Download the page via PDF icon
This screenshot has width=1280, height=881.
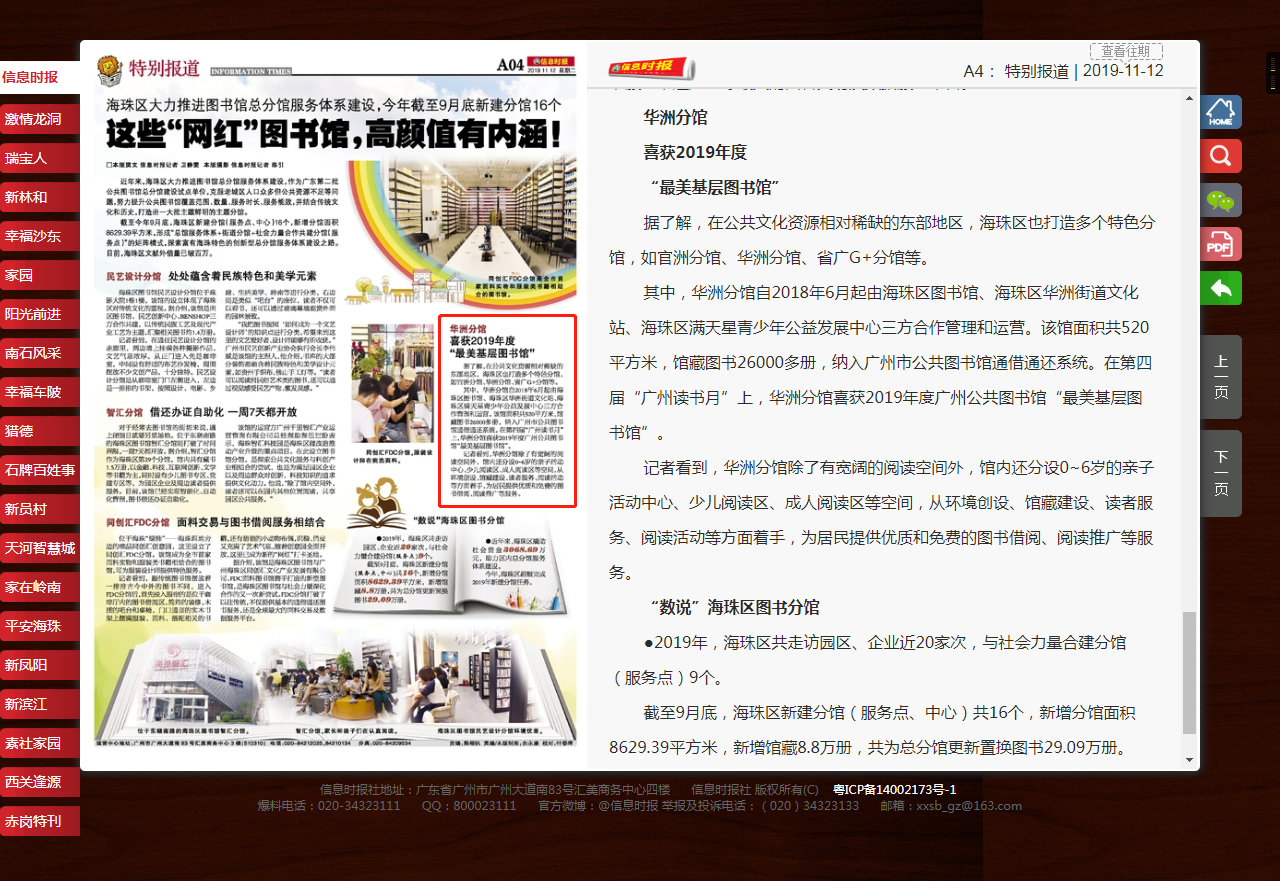[x=1221, y=244]
